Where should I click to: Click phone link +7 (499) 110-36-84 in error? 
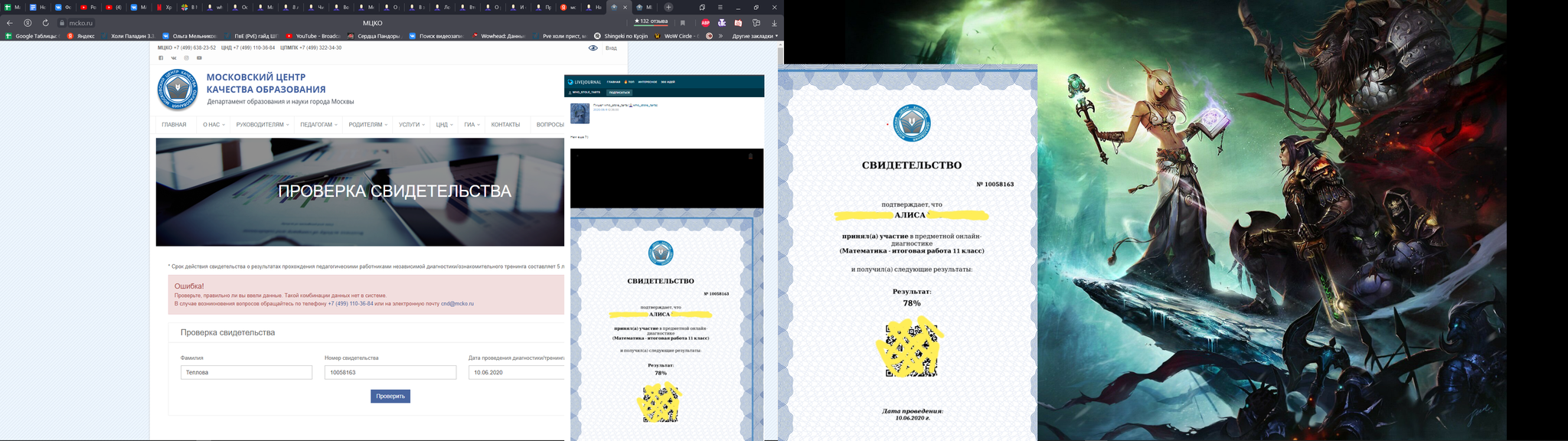[351, 304]
